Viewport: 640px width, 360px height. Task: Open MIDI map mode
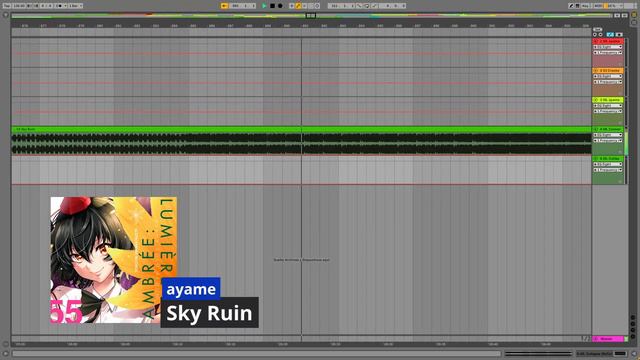click(598, 6)
